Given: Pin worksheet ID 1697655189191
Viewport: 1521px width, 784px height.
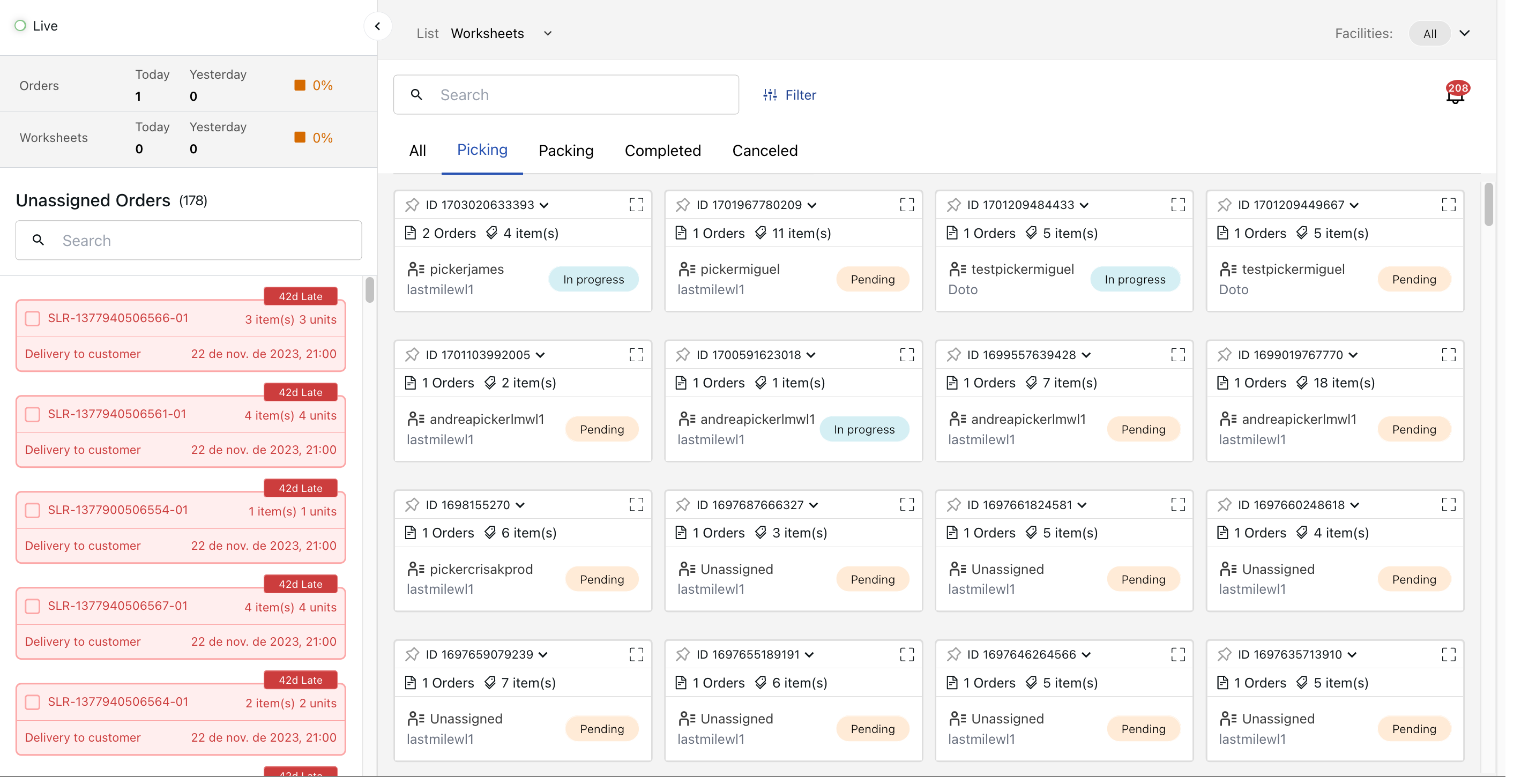Looking at the screenshot, I should 683,655.
